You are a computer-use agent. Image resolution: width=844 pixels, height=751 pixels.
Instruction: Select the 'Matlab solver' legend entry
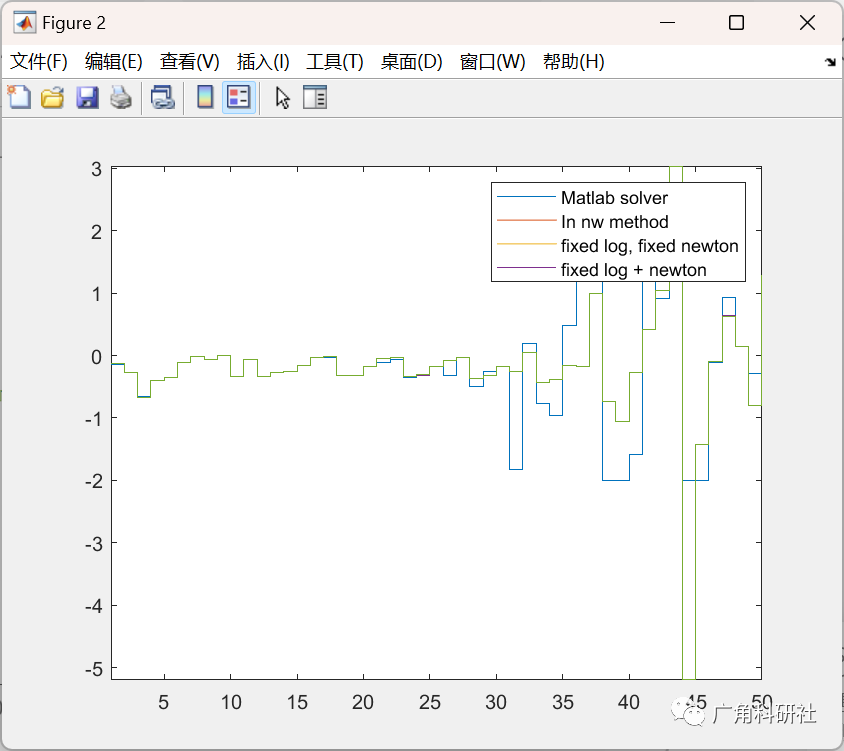click(614, 198)
